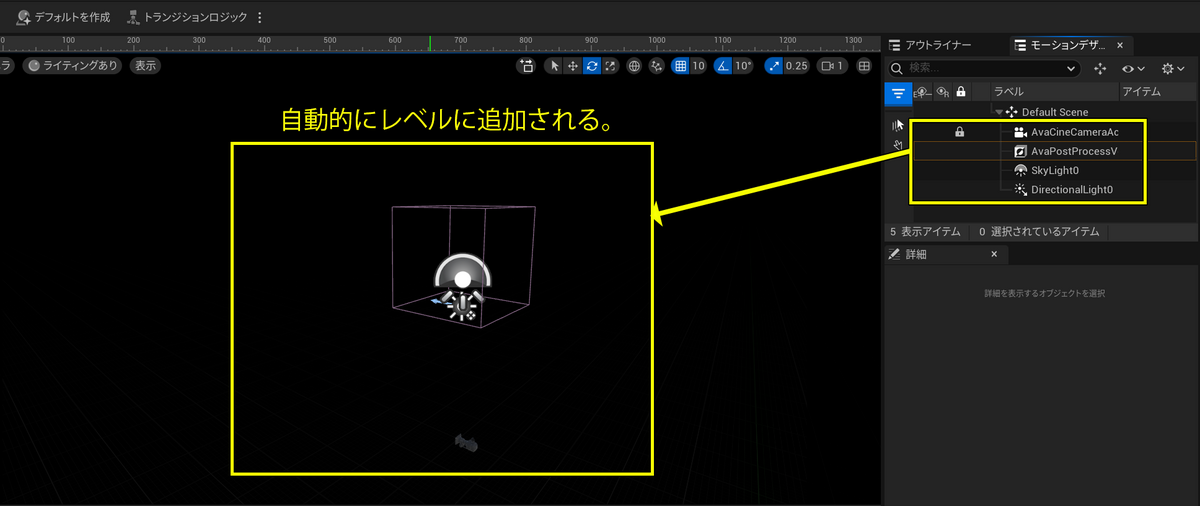The height and width of the screenshot is (506, 1200).
Task: Open the outliner gear settings menu
Action: (1172, 68)
